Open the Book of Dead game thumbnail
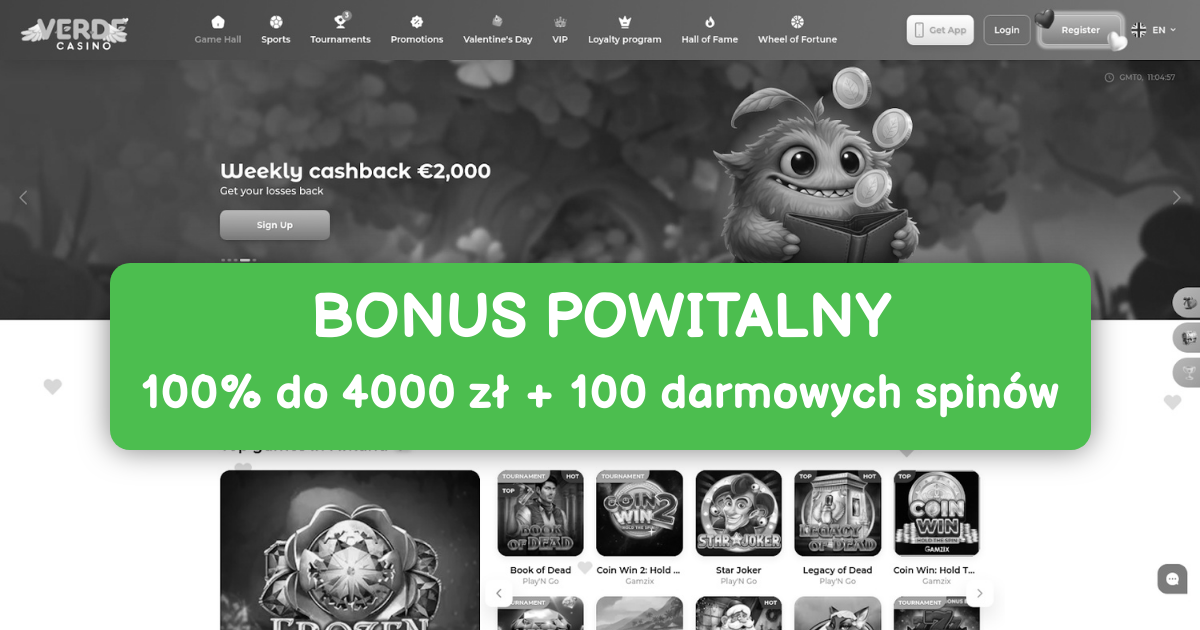This screenshot has height=630, width=1200. pos(541,513)
